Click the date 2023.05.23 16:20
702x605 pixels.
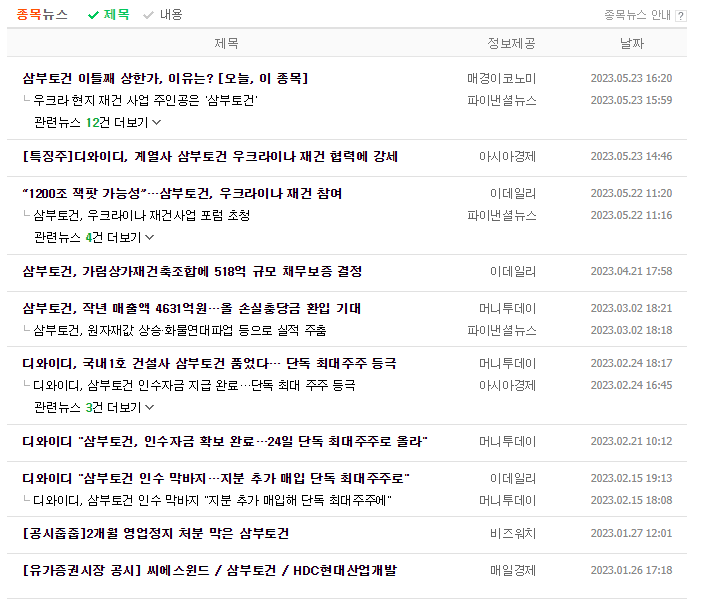[x=631, y=78]
